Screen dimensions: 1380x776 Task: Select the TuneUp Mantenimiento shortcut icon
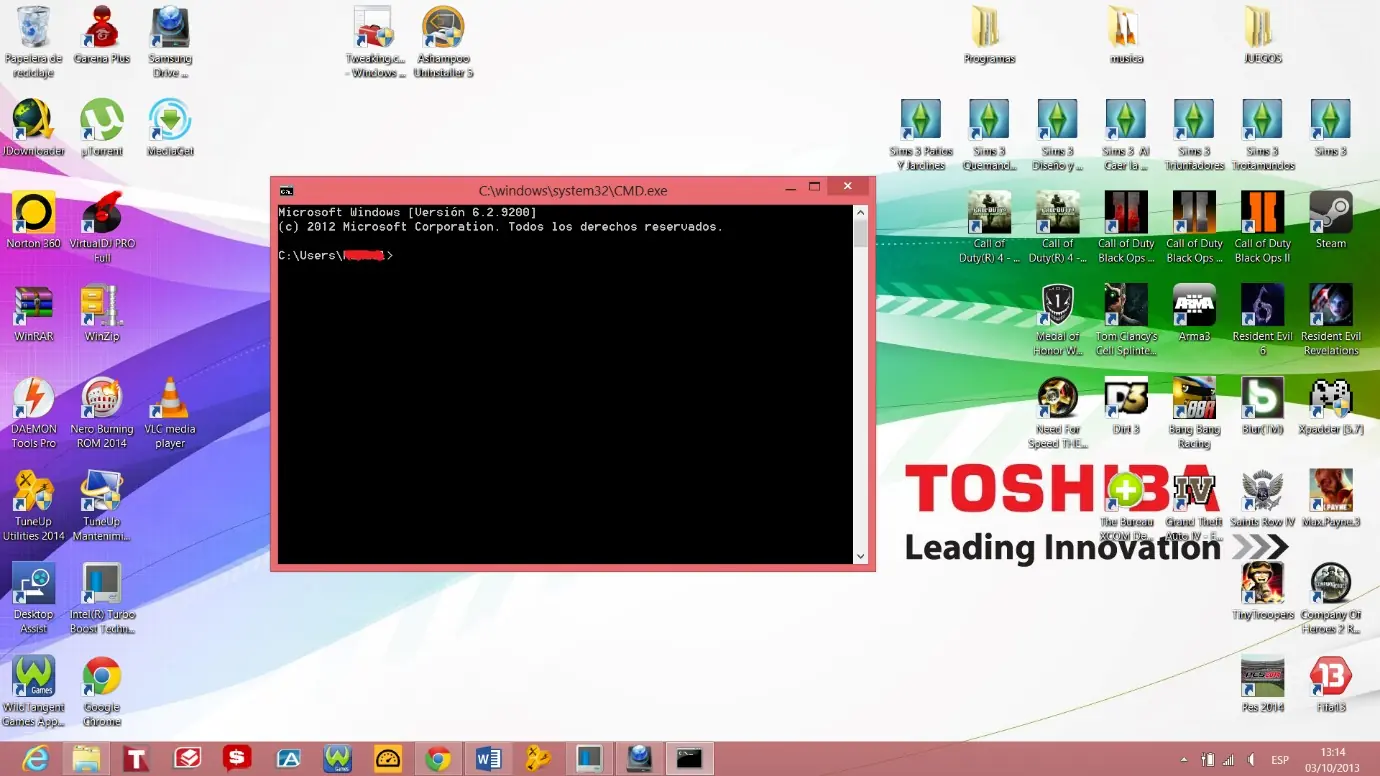coord(102,506)
